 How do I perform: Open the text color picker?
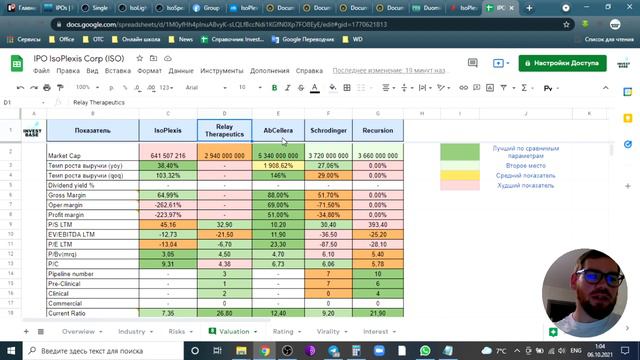pos(315,88)
